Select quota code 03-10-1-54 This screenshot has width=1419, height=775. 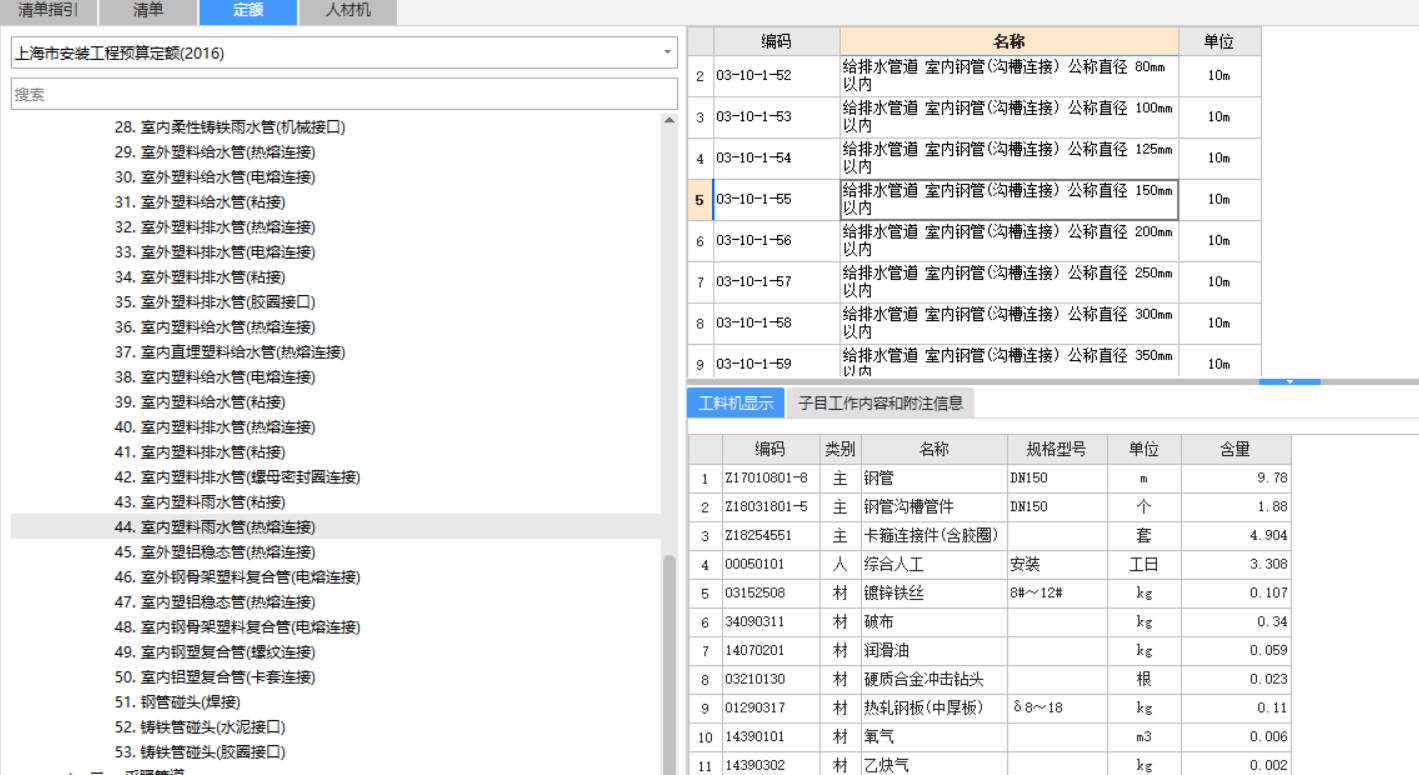point(776,158)
